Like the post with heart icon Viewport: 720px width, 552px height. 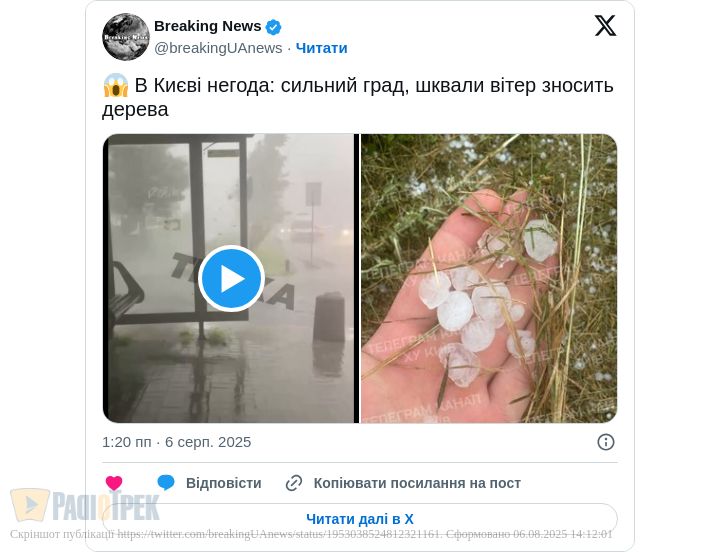[114, 483]
